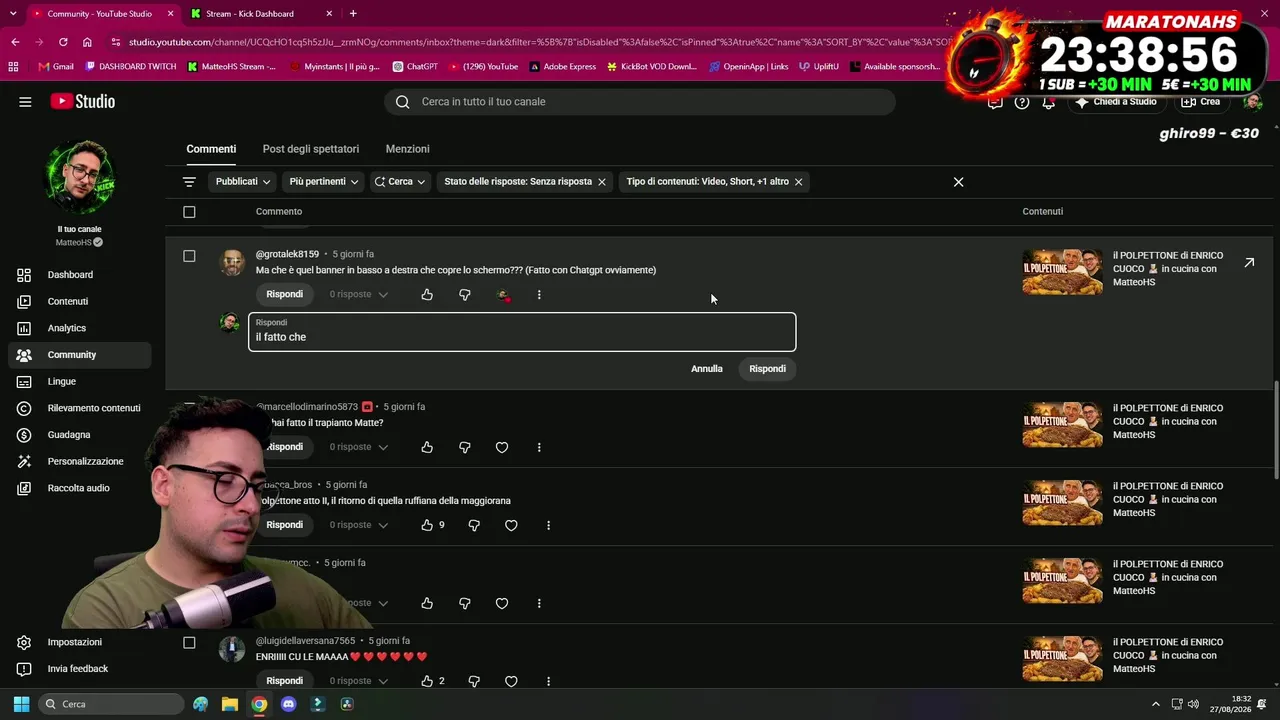This screenshot has height=720, width=1280.
Task: Open Personalizzazione in the sidebar
Action: pos(79,461)
